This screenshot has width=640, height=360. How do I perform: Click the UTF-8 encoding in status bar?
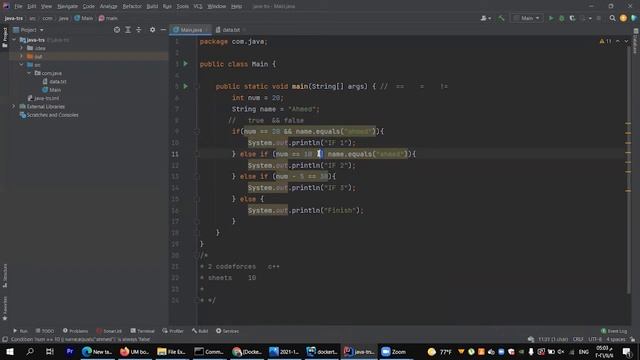click(595, 339)
